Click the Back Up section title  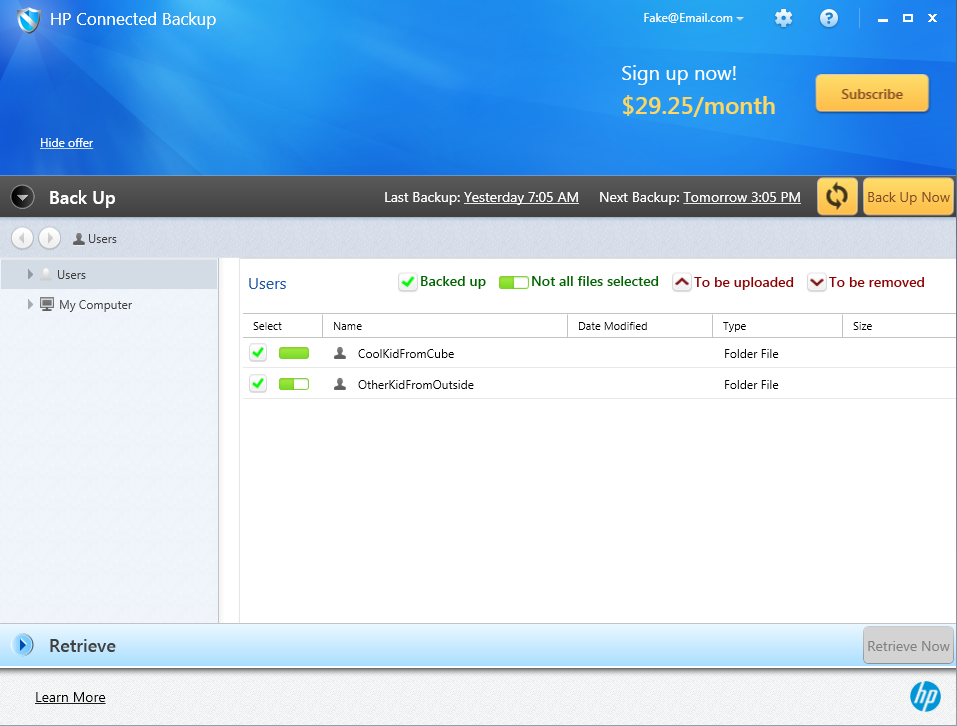coord(82,198)
